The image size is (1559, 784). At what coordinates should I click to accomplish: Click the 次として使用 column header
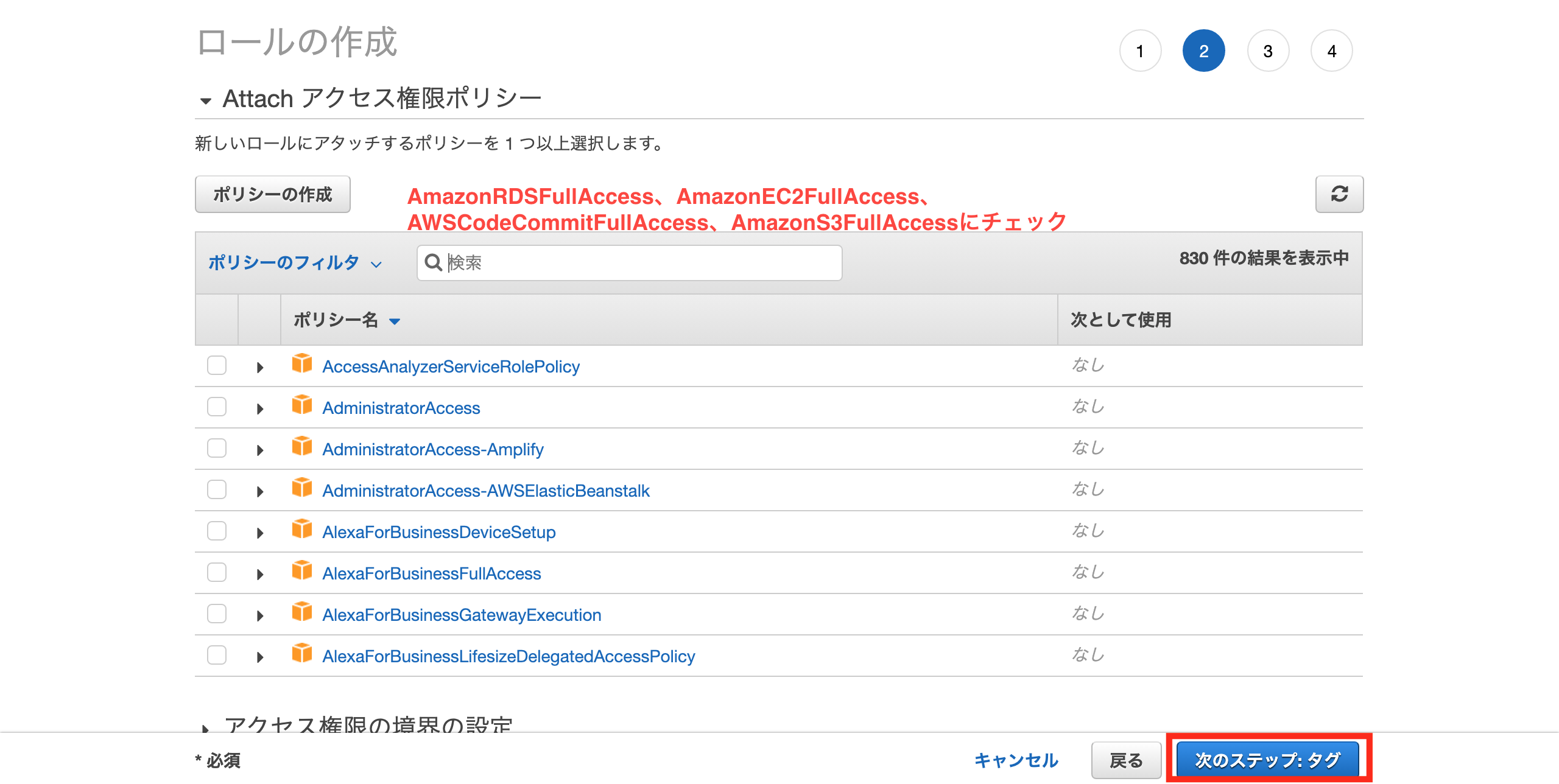tap(1121, 320)
